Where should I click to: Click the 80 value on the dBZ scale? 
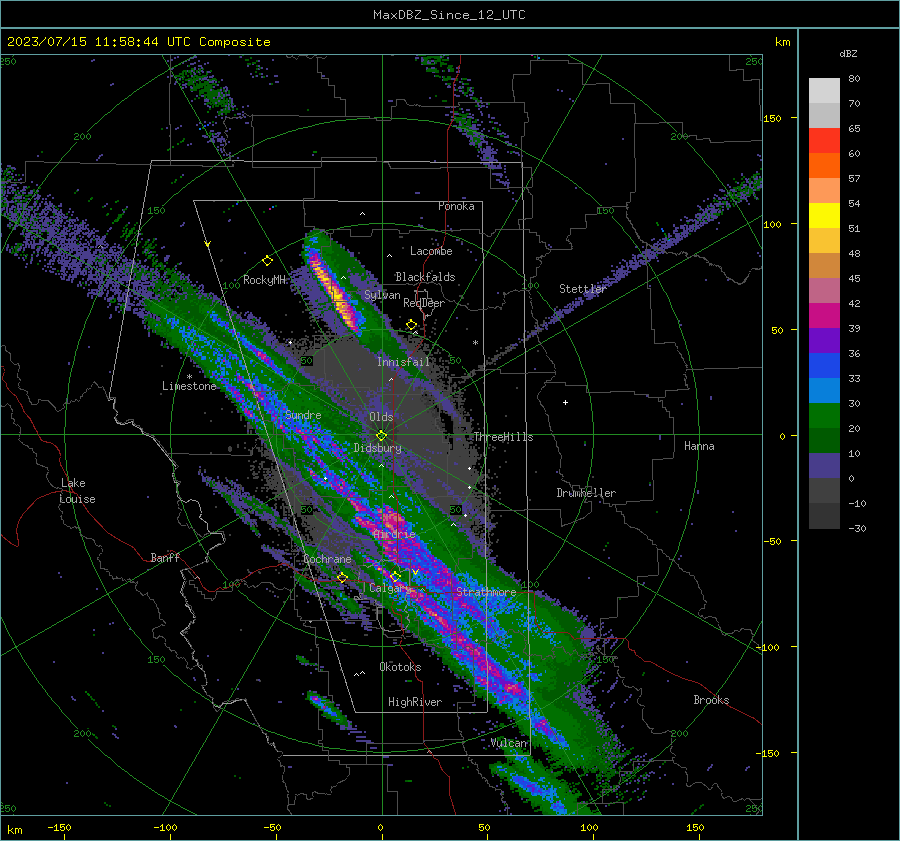coord(854,79)
